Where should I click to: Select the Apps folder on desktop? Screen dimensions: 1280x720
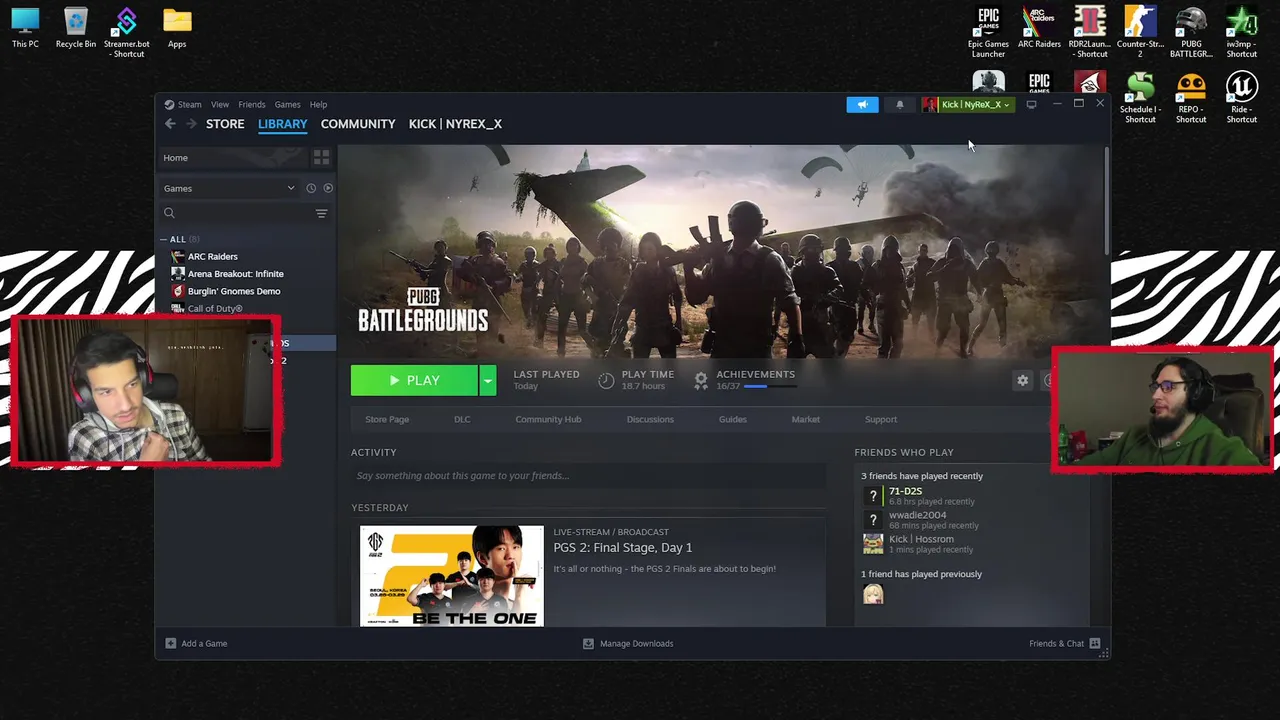177,28
